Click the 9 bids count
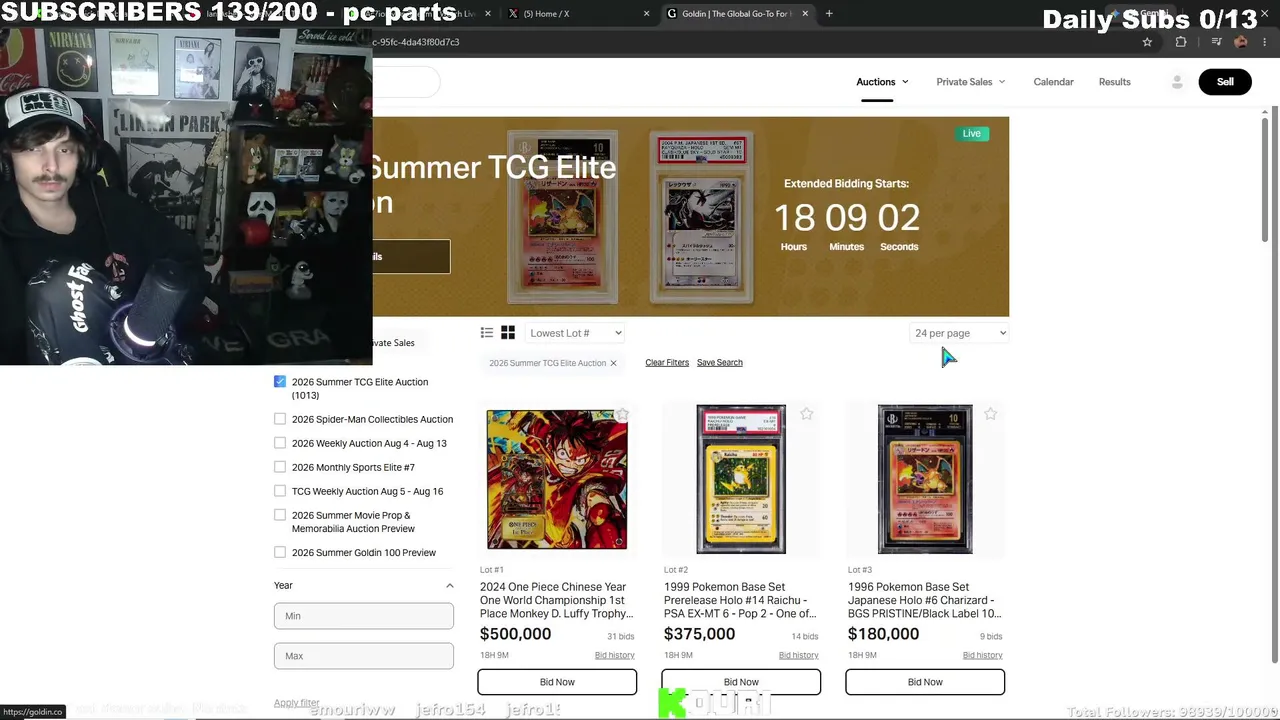The width and height of the screenshot is (1280, 720). pyautogui.click(x=991, y=637)
